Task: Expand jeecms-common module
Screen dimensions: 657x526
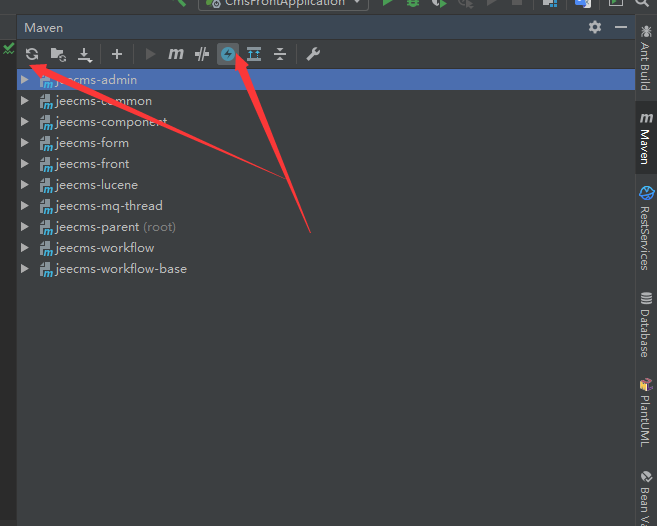Action: click(x=25, y=101)
